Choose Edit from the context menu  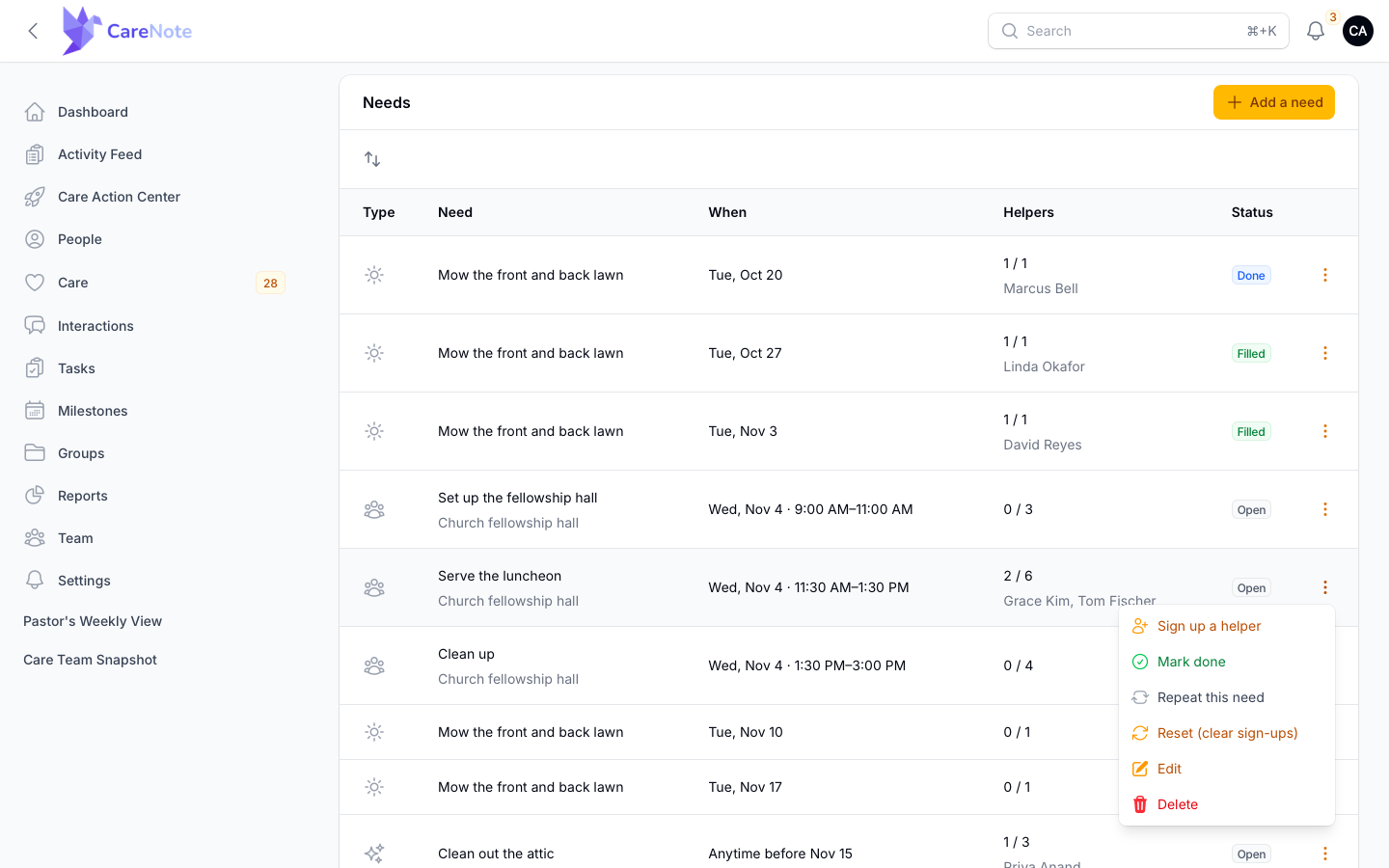point(1227,769)
